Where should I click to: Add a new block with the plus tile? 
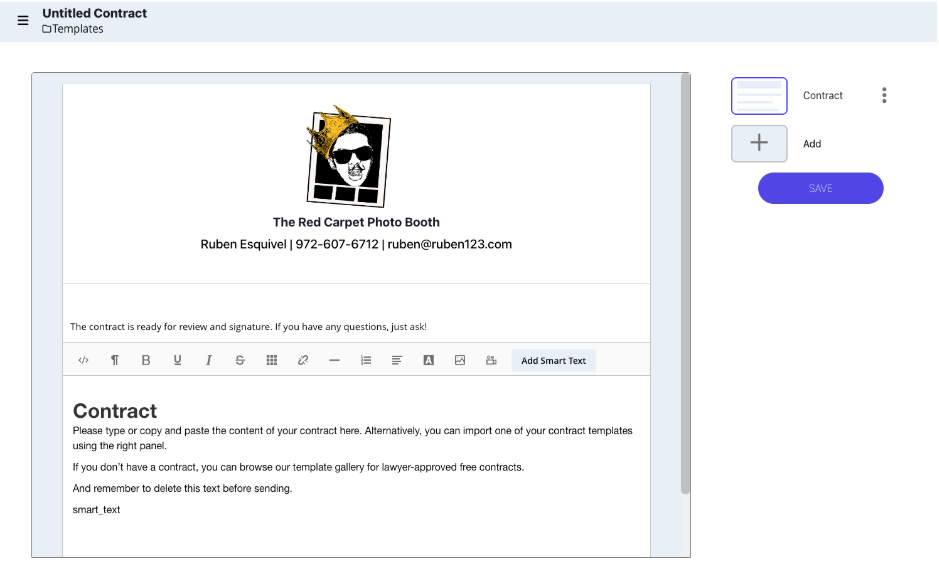pos(759,143)
